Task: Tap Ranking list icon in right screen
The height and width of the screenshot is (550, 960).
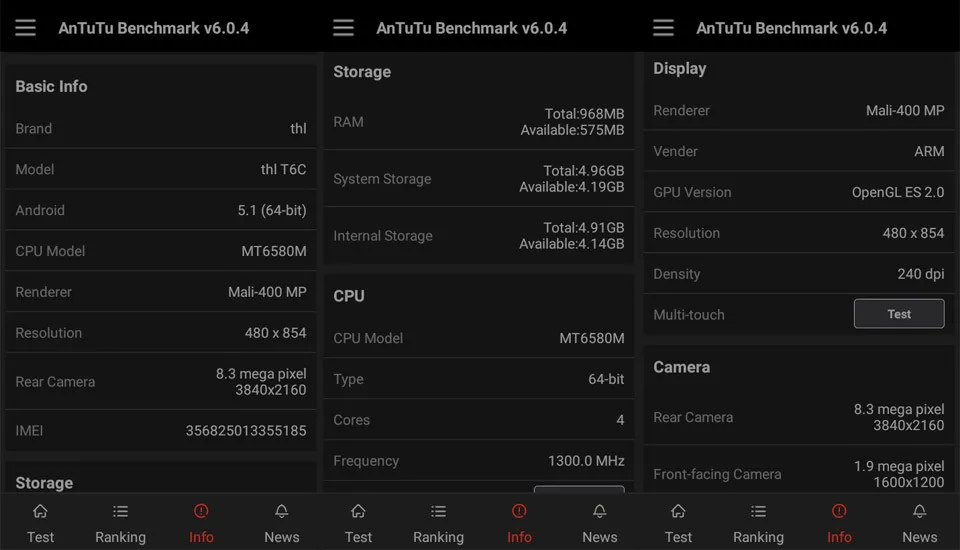Action: click(759, 511)
